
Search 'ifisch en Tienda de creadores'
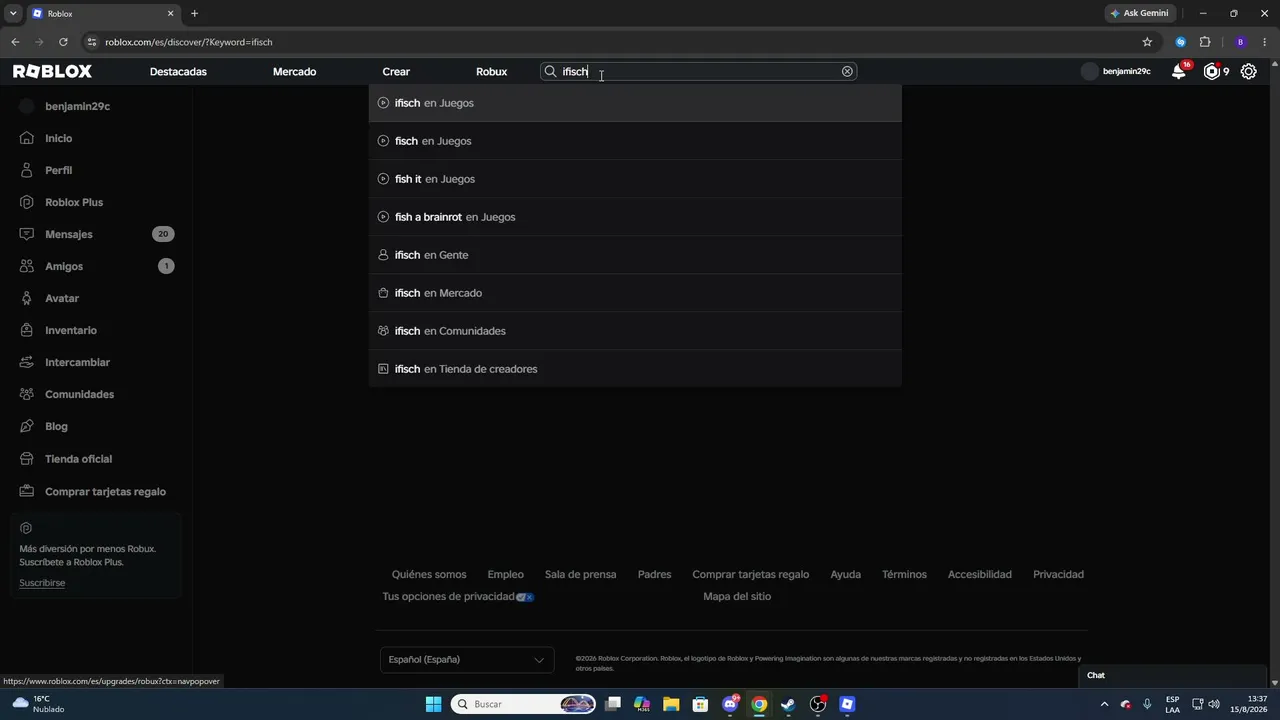635,369
